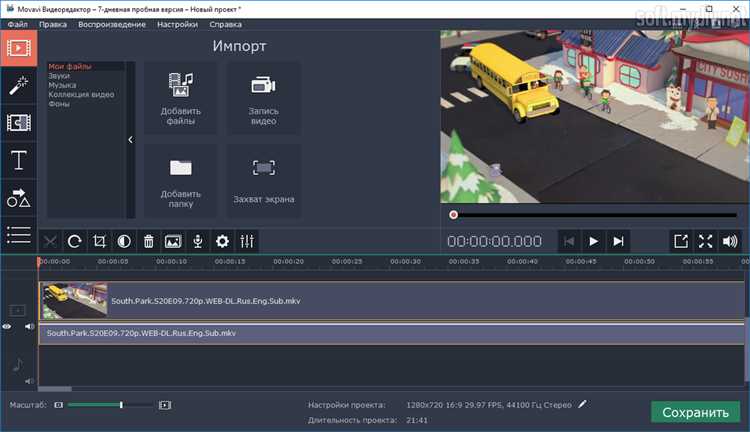Select Звуки in import list
This screenshot has width=750, height=432.
(x=59, y=76)
